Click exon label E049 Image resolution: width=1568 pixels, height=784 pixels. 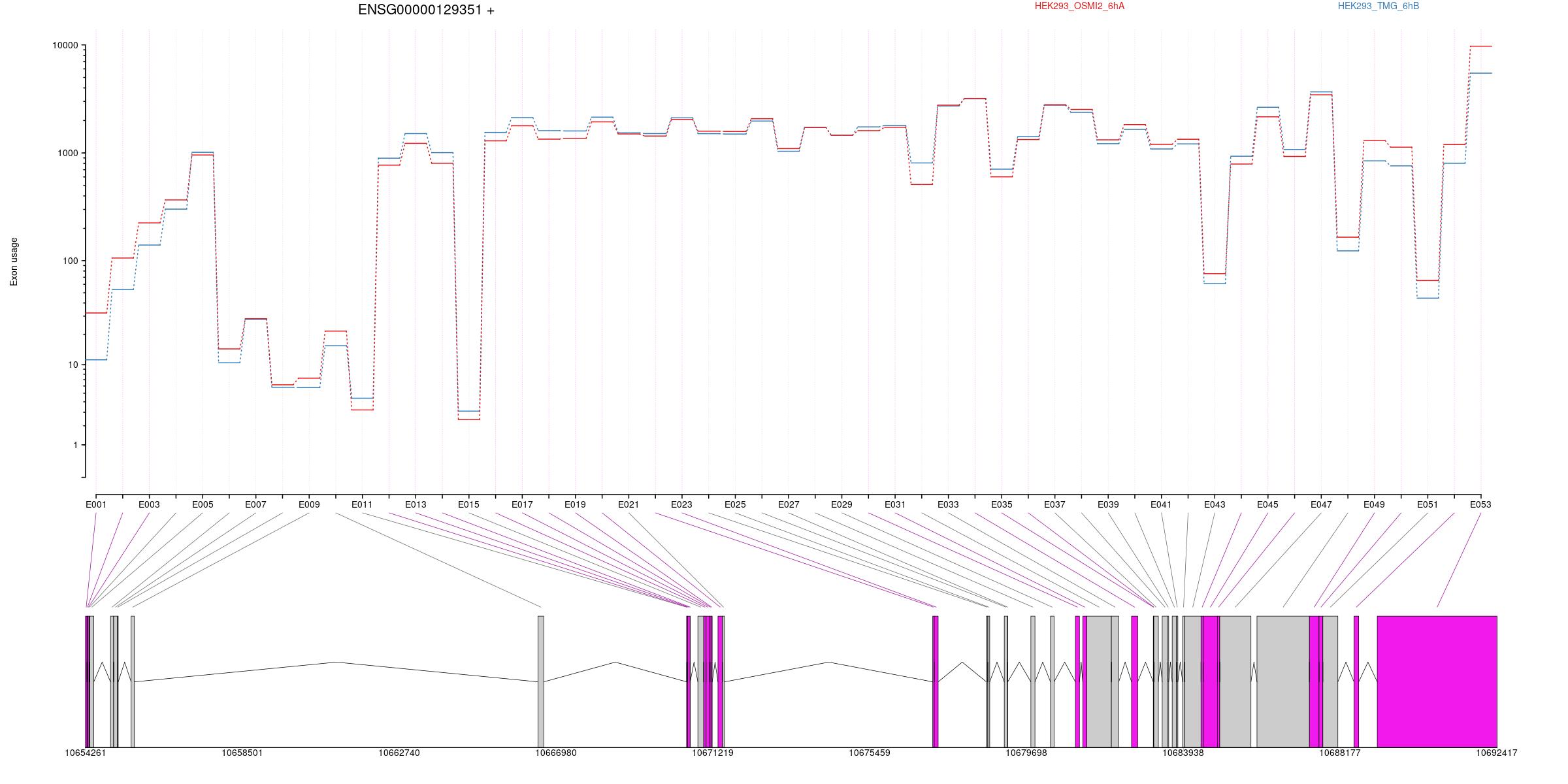[x=1374, y=505]
